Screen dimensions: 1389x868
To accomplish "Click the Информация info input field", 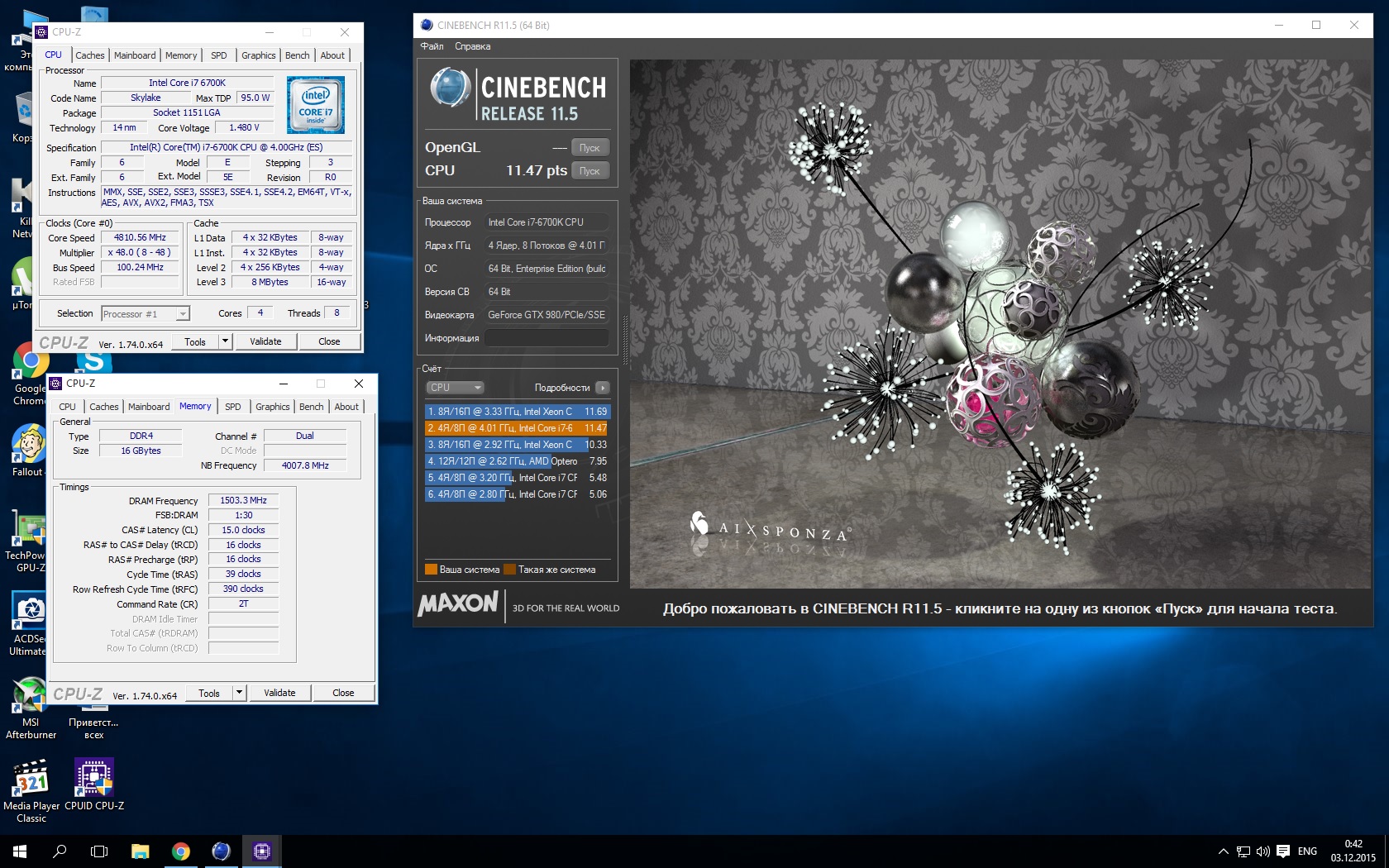I will click(x=547, y=338).
